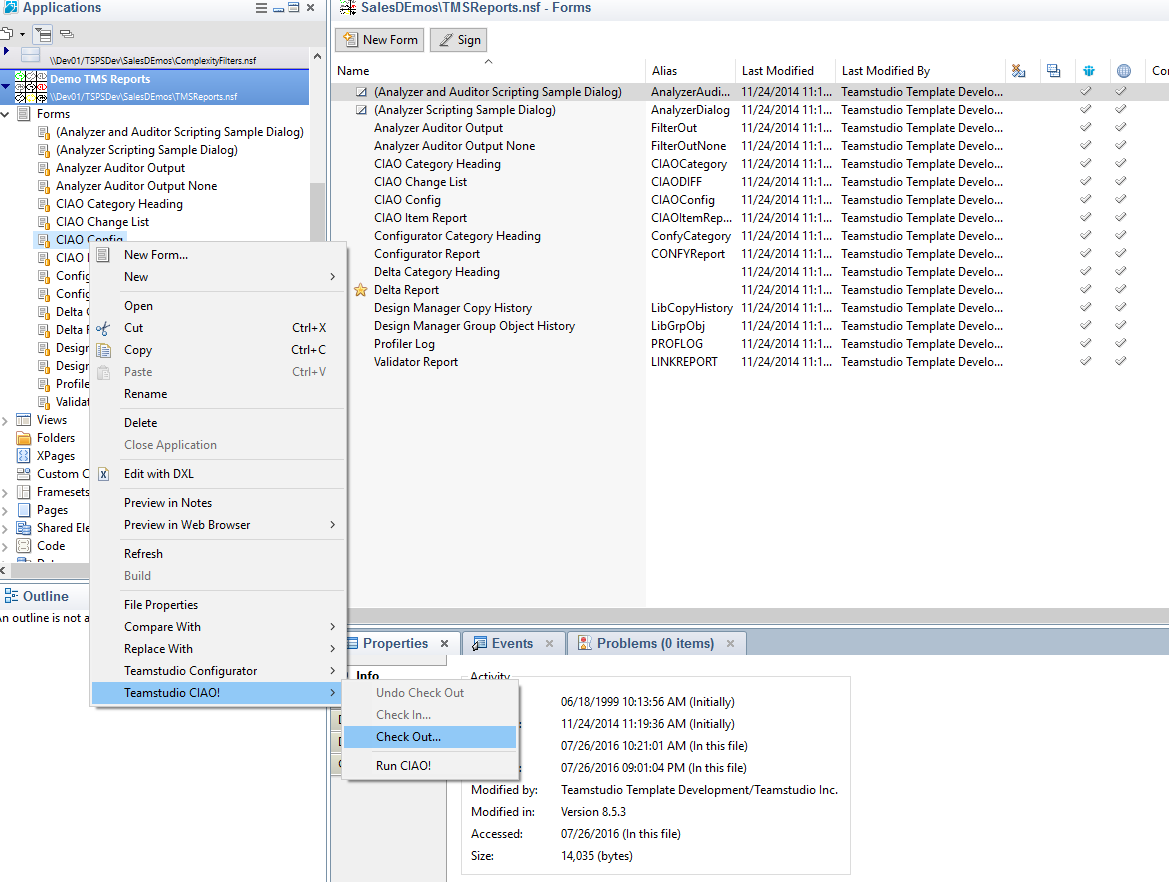Image resolution: width=1169 pixels, height=882 pixels.
Task: Toggle web checkmark for CIAO Config row
Action: (1121, 199)
